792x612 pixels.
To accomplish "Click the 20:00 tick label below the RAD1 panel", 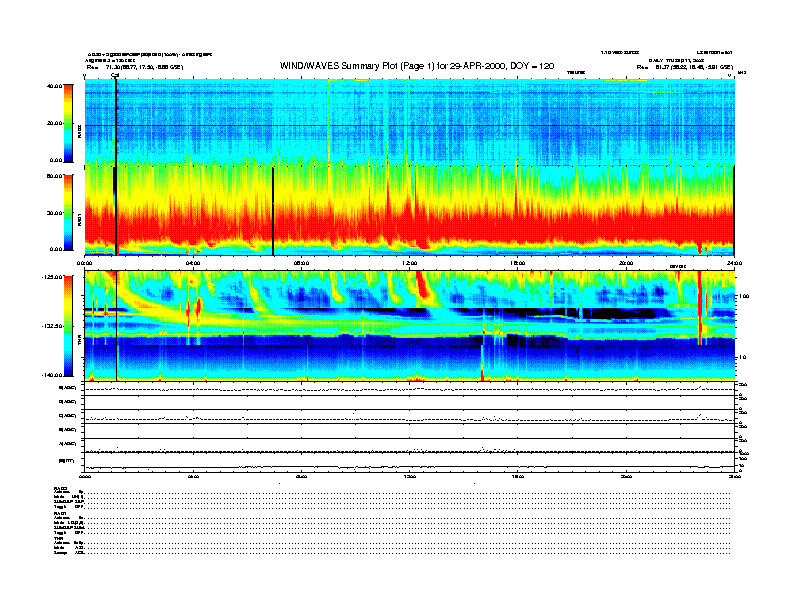I will pos(626,263).
